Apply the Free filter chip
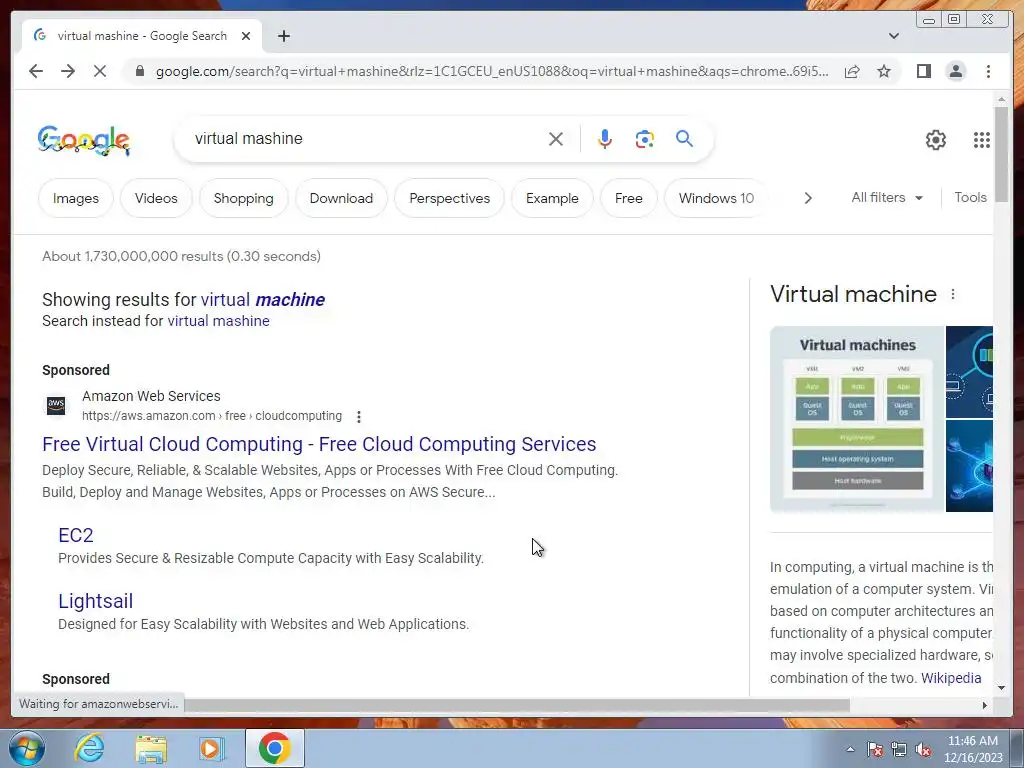1024x768 pixels. [628, 198]
